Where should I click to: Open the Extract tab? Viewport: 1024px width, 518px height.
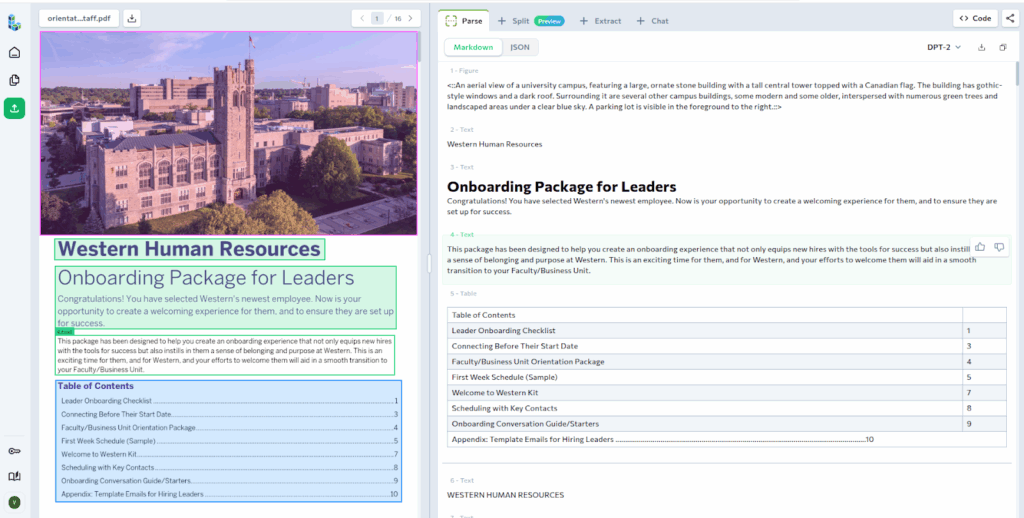(x=600, y=20)
